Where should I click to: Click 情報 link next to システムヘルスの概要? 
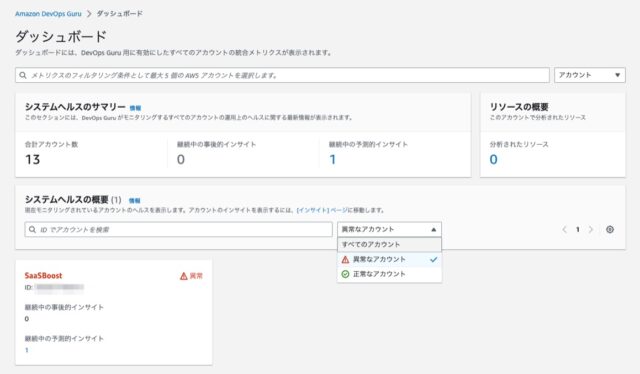coord(134,200)
